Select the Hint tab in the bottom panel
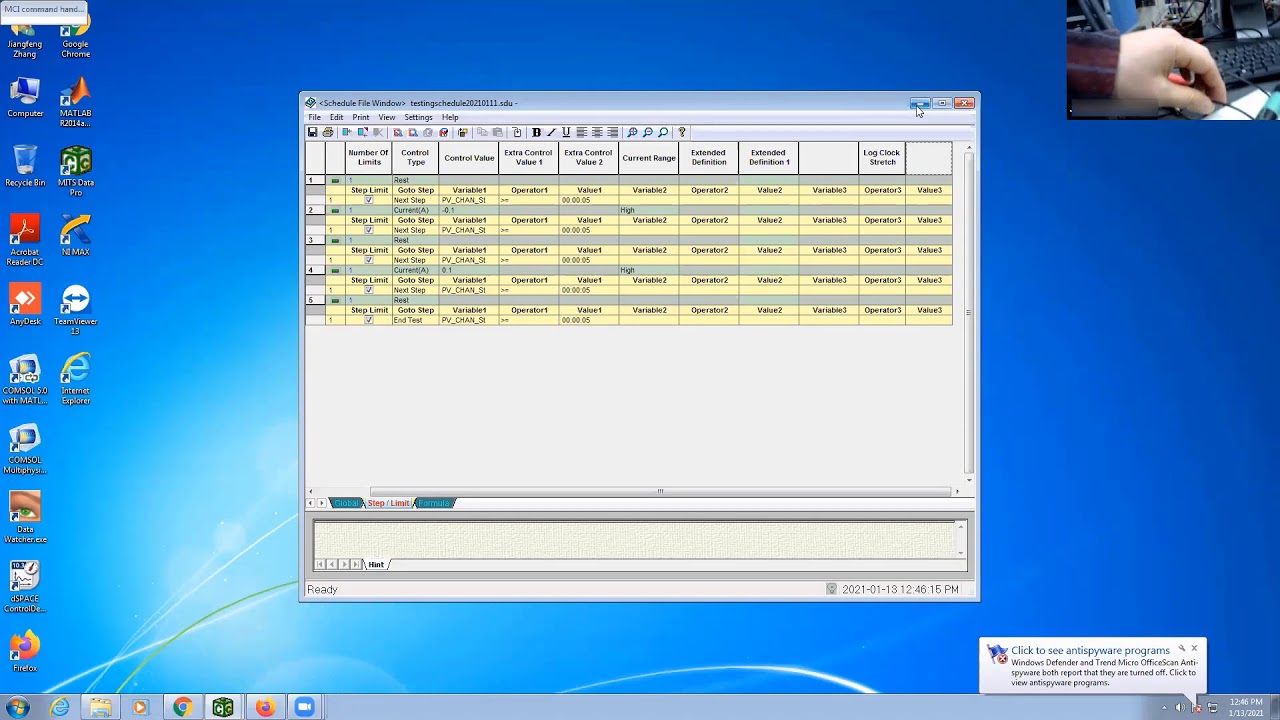Viewport: 1280px width, 720px height. click(x=376, y=564)
